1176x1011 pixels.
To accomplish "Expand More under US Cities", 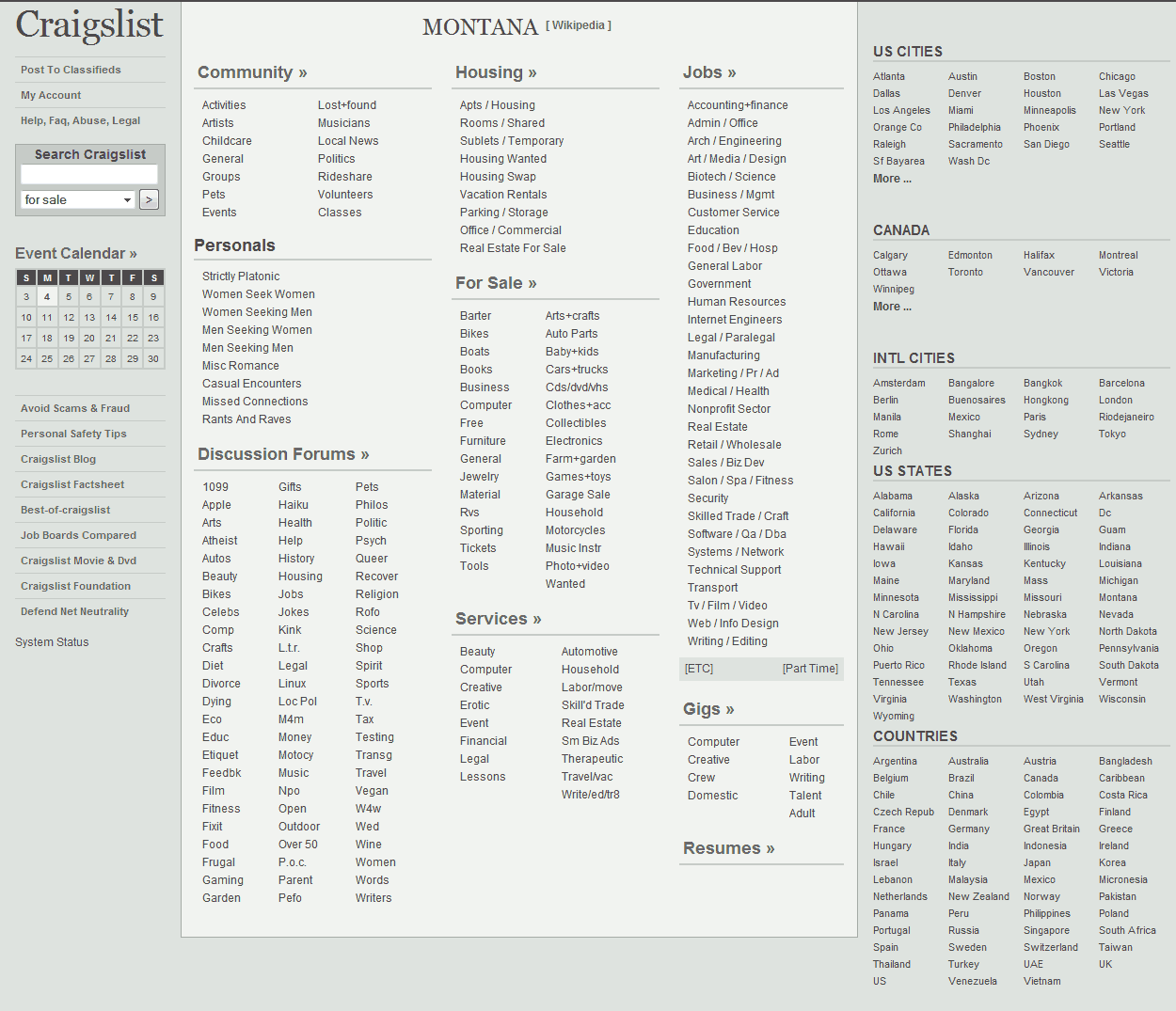I will coord(892,179).
